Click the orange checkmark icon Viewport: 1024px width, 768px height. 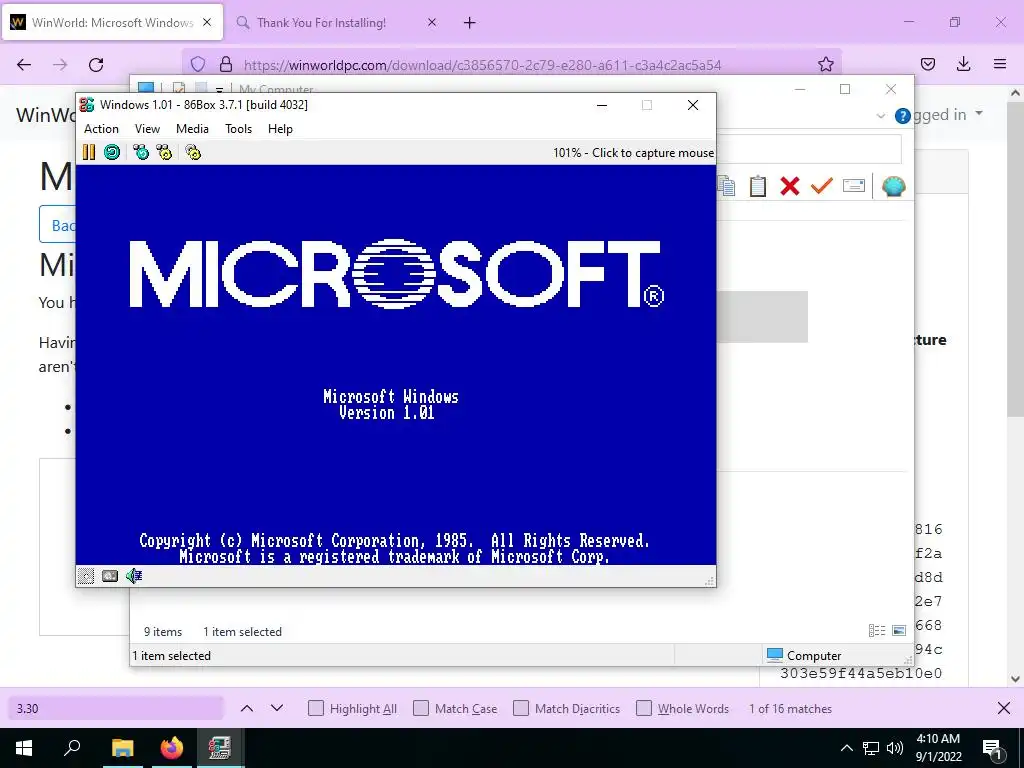pos(822,186)
